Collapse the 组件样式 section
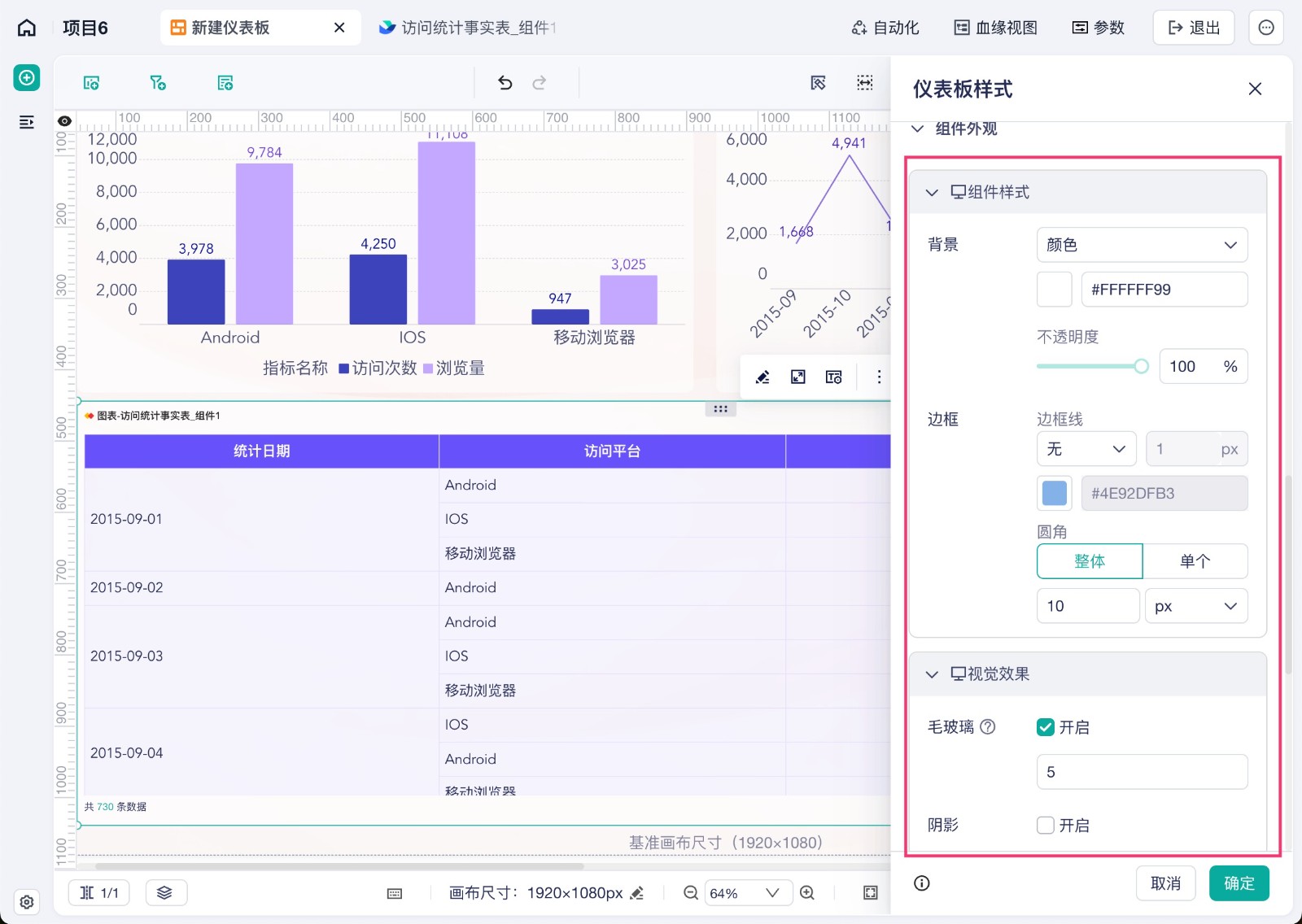Viewport: 1302px width, 924px height. (932, 193)
